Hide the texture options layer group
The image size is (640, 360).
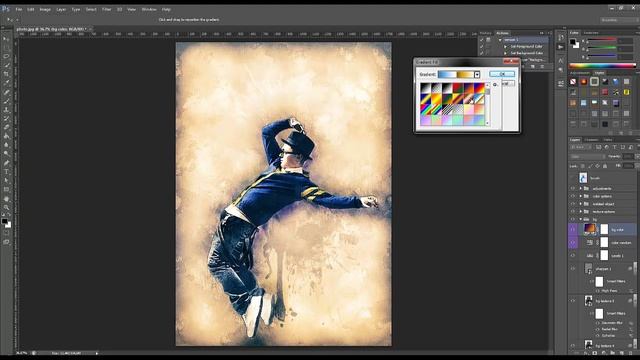[x=572, y=212]
